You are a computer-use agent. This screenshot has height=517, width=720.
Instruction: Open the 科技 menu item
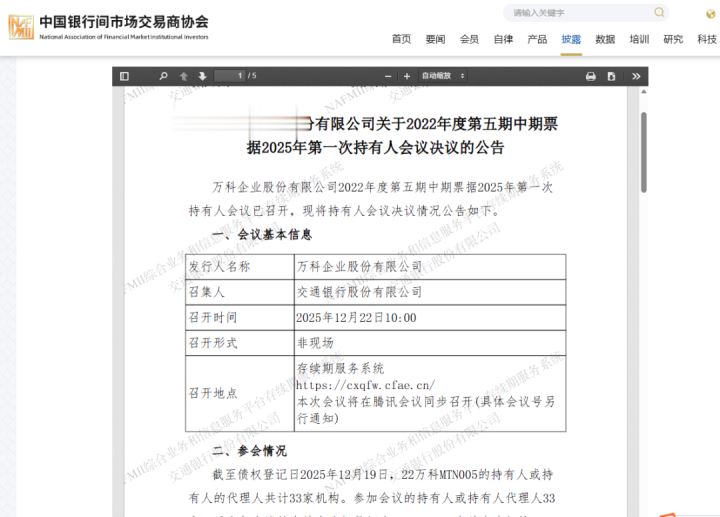pyautogui.click(x=707, y=39)
